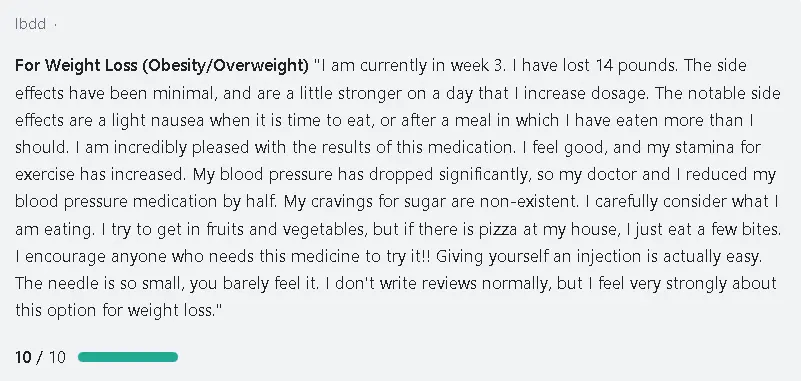Screen dimensions: 801x381
Task: Click the bold '10' rating score
Action: [23, 357]
